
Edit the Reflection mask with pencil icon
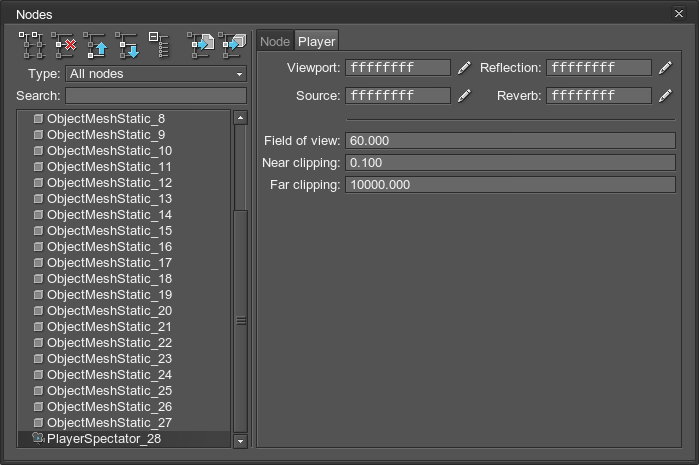(665, 68)
